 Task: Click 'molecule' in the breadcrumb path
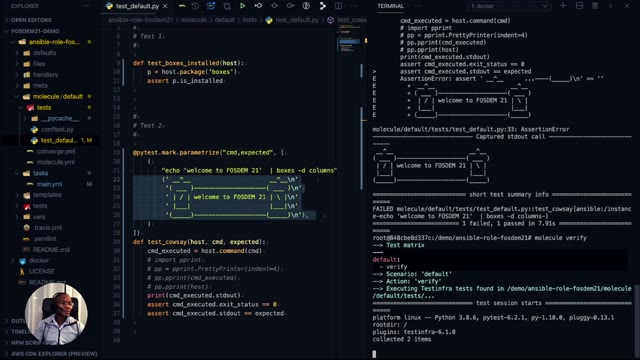pyautogui.click(x=193, y=20)
